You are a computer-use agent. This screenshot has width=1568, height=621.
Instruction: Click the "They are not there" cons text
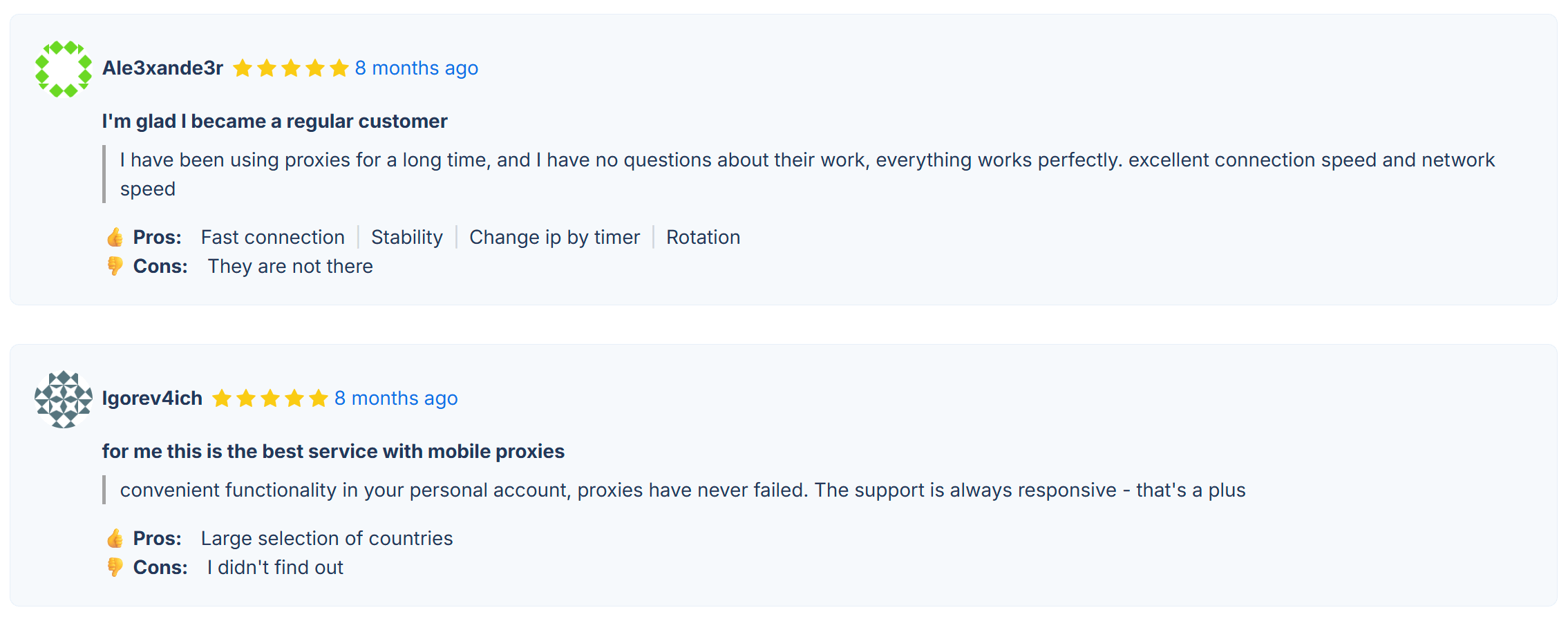pos(290,267)
